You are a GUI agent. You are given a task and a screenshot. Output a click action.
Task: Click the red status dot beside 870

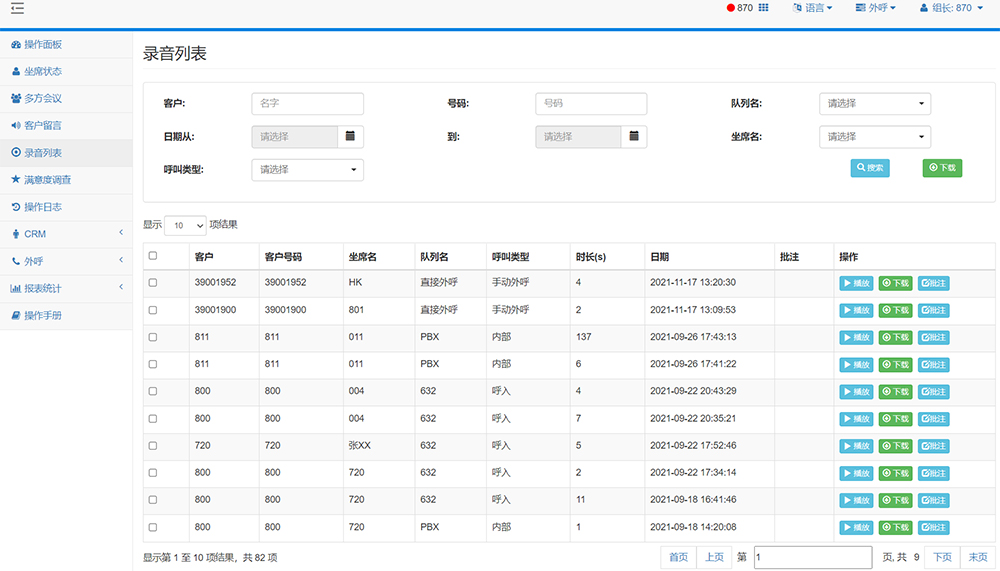(730, 8)
